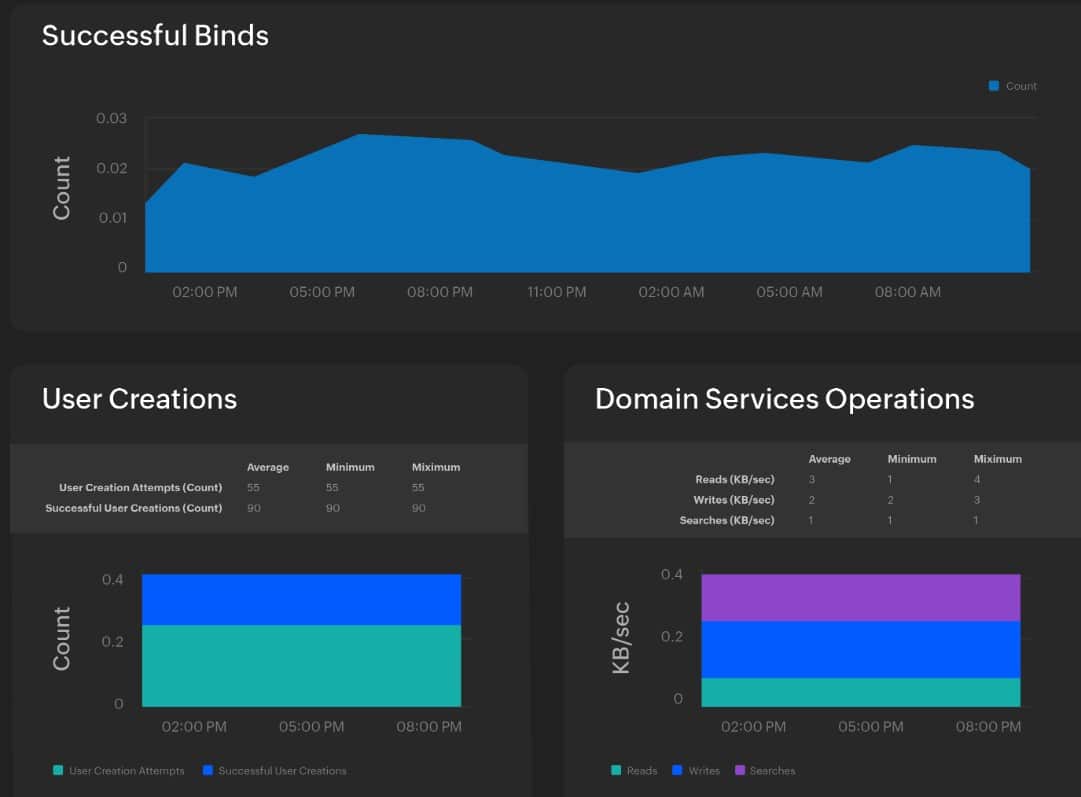Click the 08:00 PM label in Domain Services chart
This screenshot has height=797, width=1081.
989,727
